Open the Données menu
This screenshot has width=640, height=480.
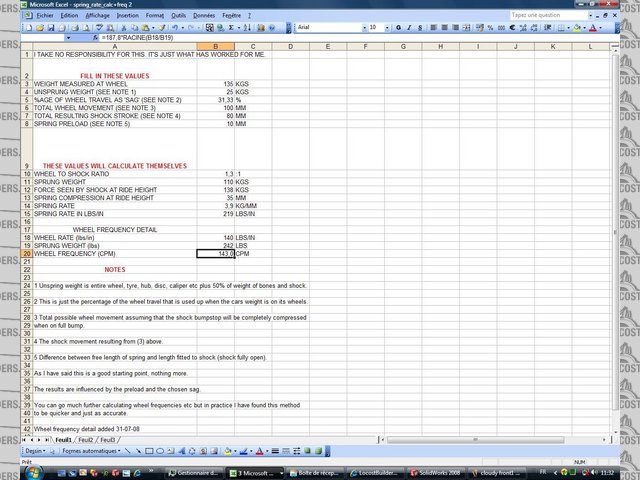205,16
